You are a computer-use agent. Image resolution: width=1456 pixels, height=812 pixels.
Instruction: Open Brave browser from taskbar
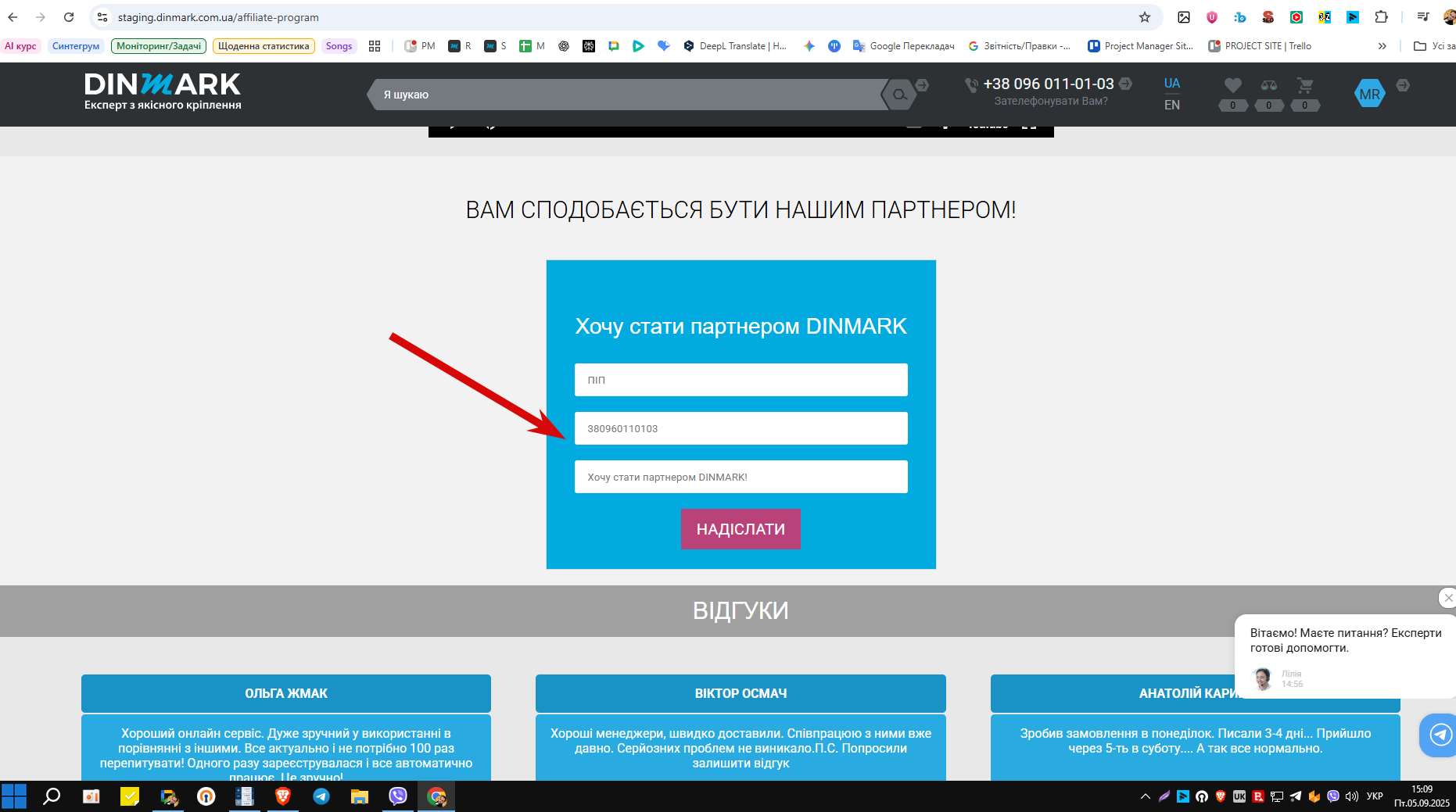(x=283, y=796)
